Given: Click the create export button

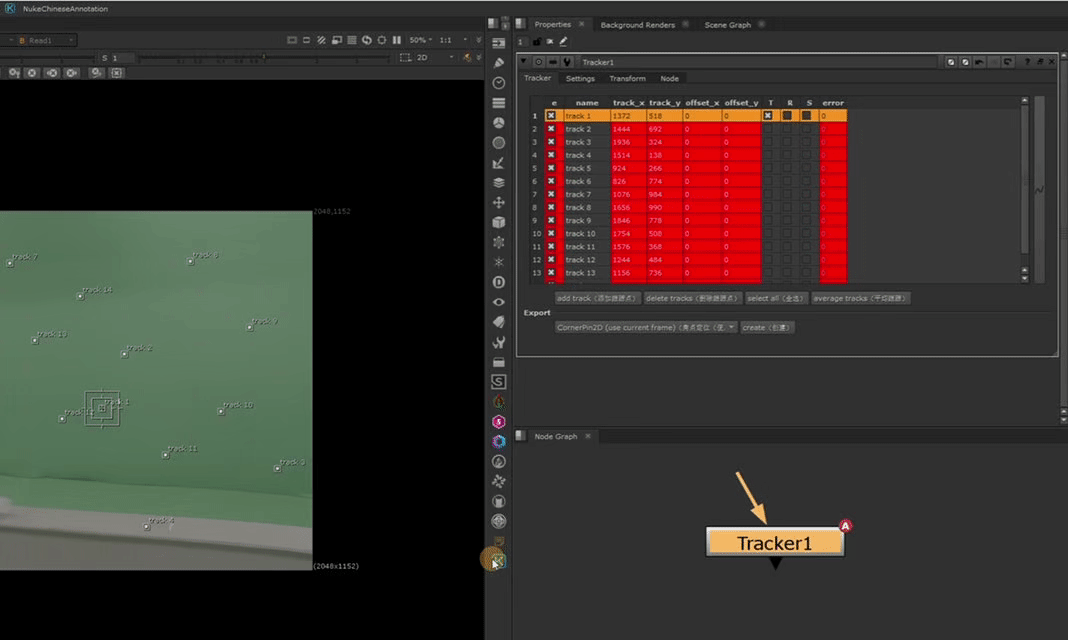Looking at the screenshot, I should (766, 327).
